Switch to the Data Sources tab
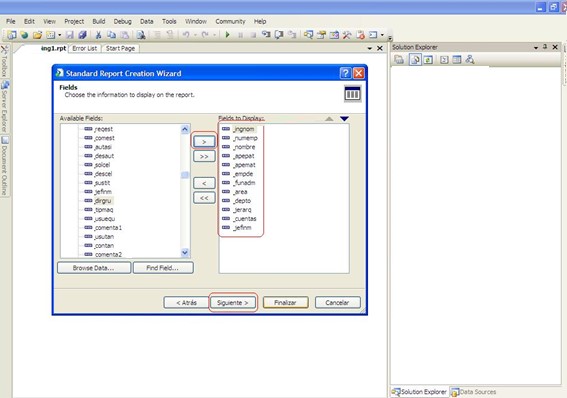Image resolution: width=567 pixels, height=398 pixels. (x=474, y=392)
